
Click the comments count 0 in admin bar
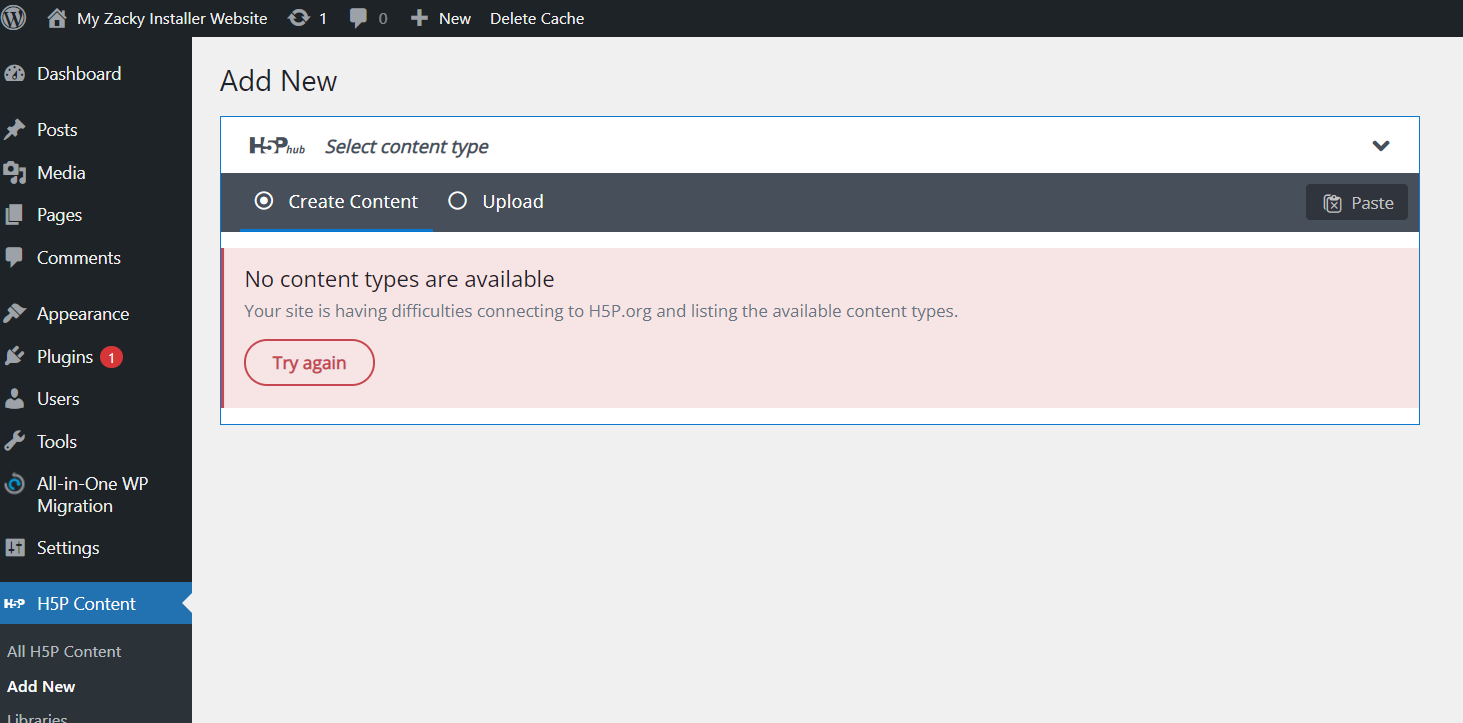coord(383,18)
